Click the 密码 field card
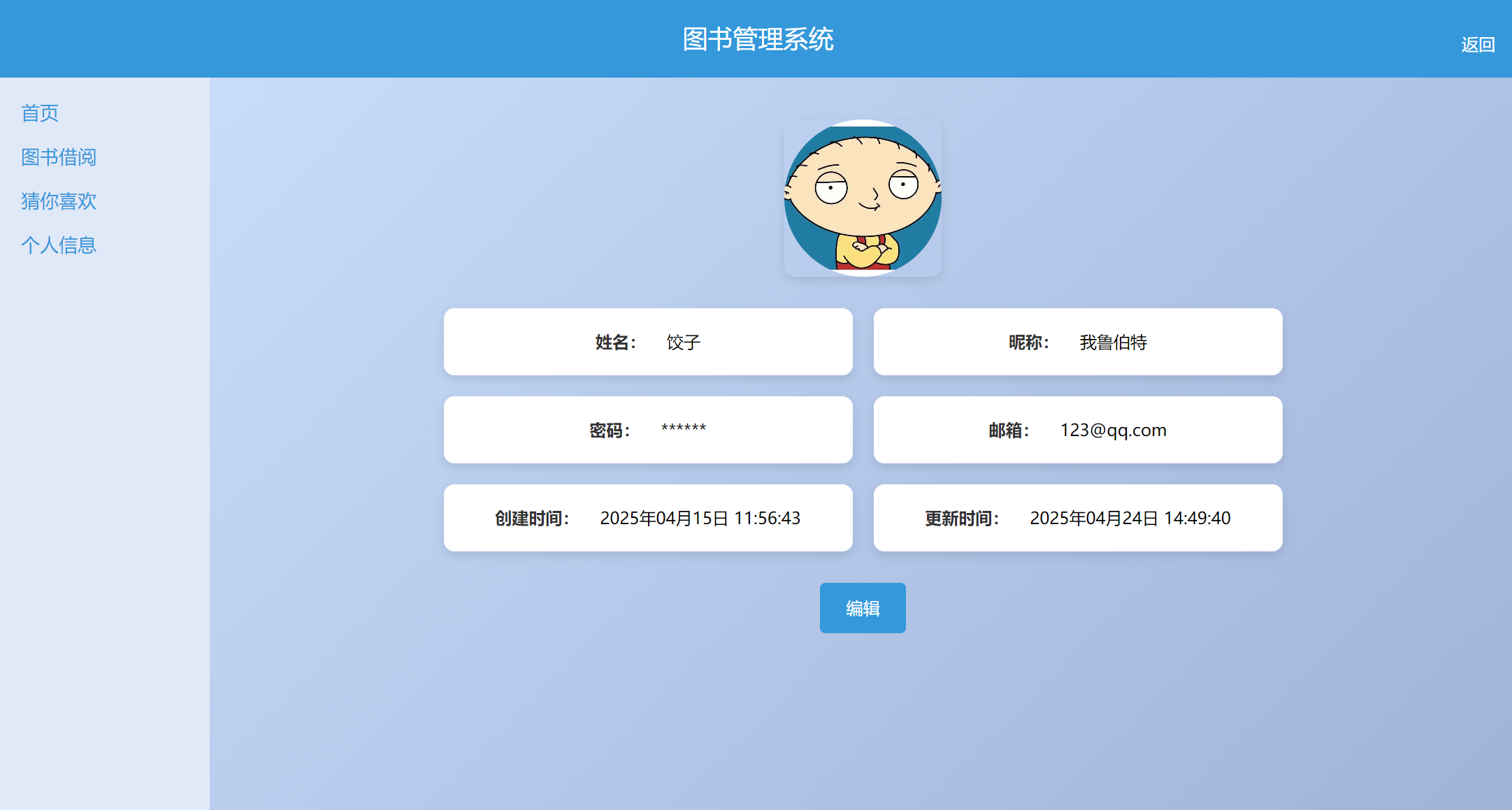Screen dimensions: 1512x810 coord(647,430)
